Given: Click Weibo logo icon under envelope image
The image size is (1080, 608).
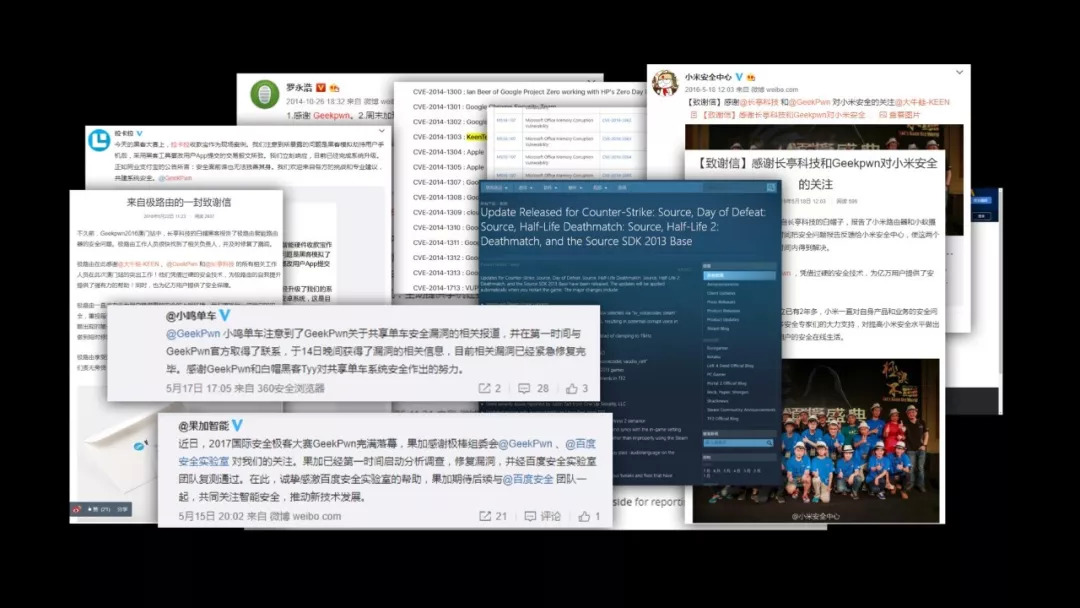Looking at the screenshot, I should pyautogui.click(x=77, y=510).
